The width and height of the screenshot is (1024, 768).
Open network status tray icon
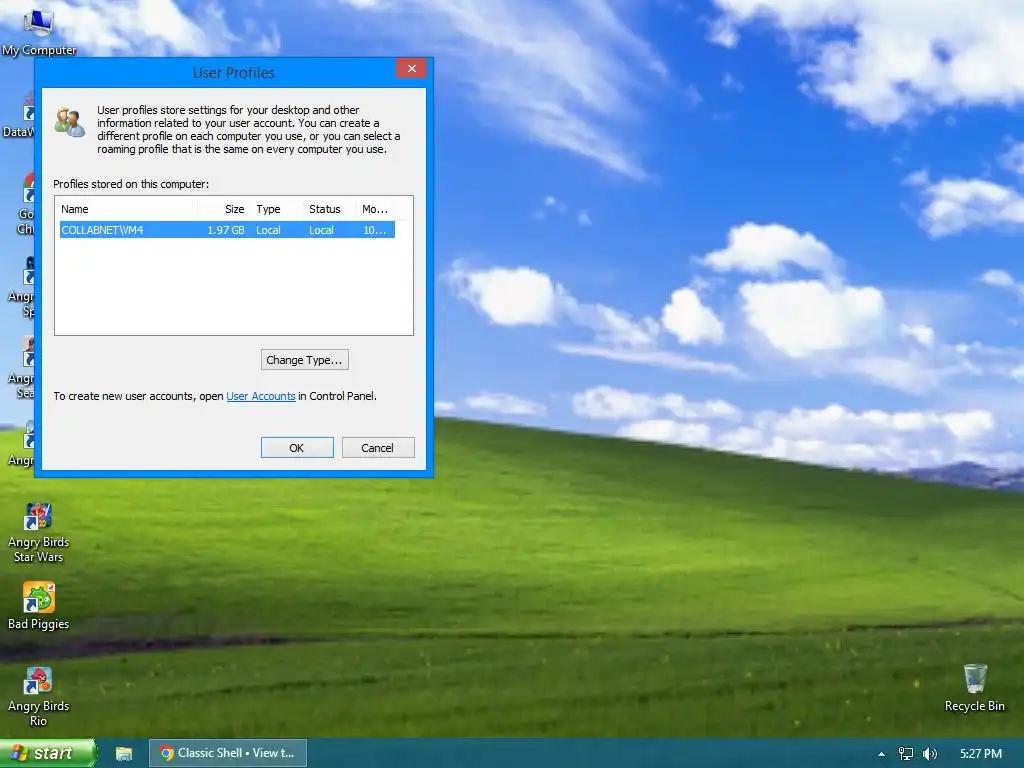click(906, 754)
